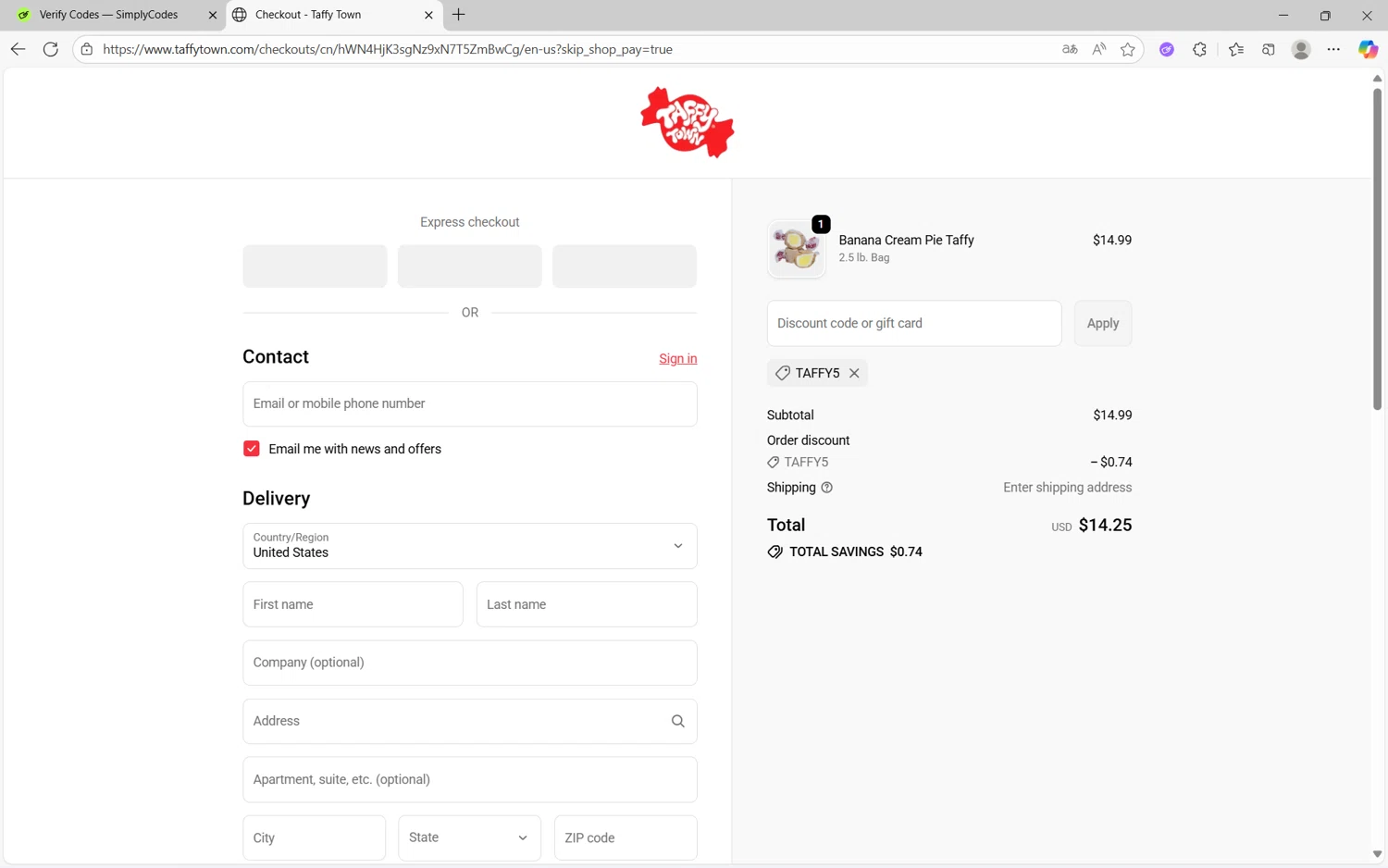Open the purple extension icon in toolbar
This screenshot has height=868, width=1388.
click(1167, 49)
